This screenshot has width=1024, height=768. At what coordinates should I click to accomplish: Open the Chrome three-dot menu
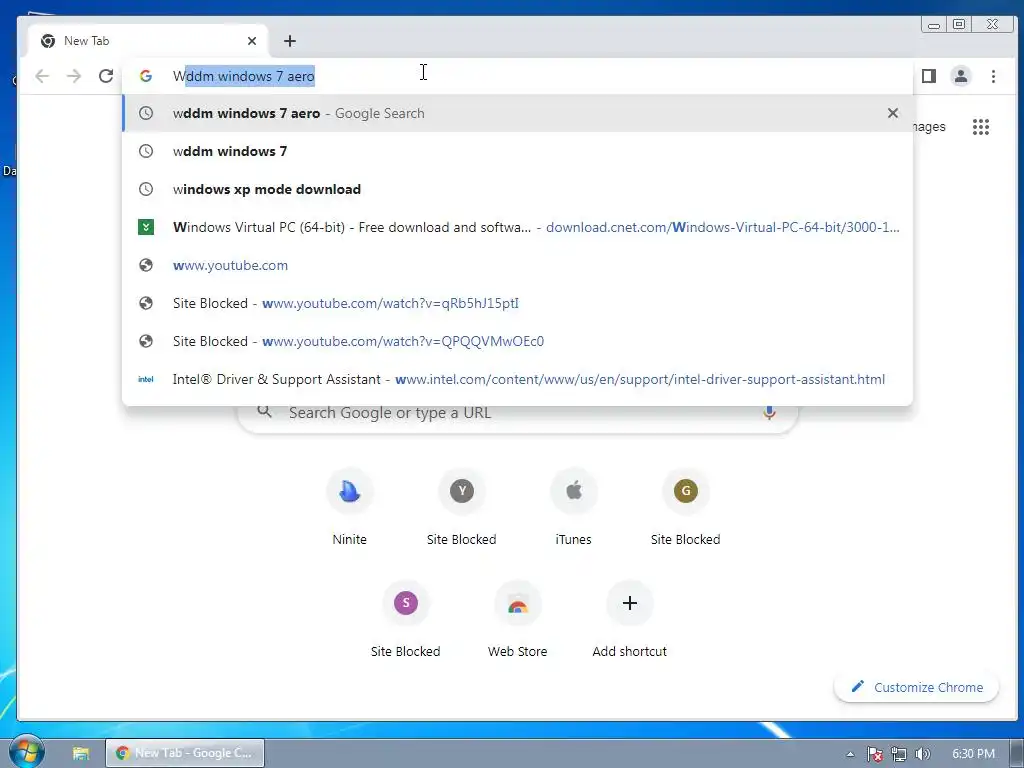993,76
